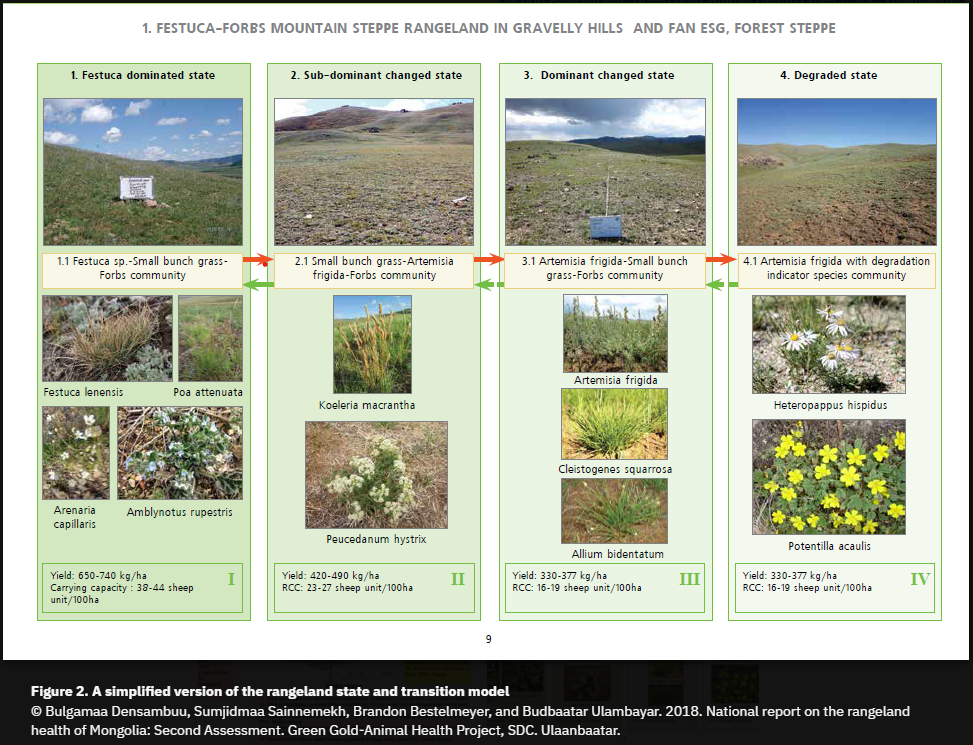973x745 pixels.
Task: Click the Yield 650-740 kg/ha info box
Action: 142,587
